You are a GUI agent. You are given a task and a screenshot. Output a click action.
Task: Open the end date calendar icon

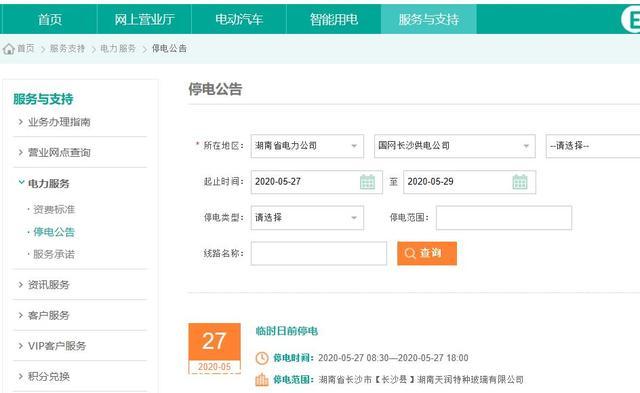point(520,182)
